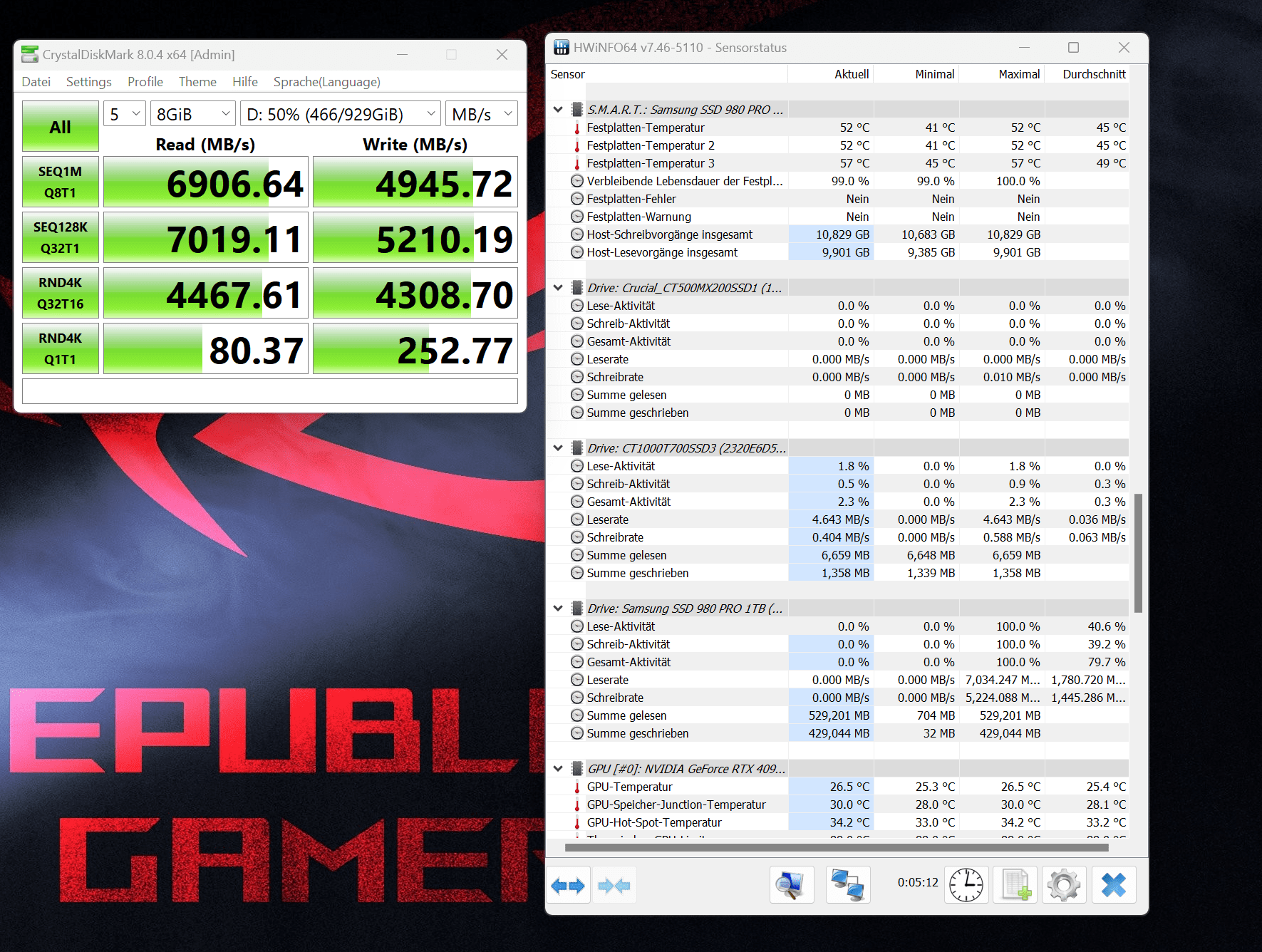The image size is (1262, 952).
Task: Collapse the Drive: Crucial_CT500MX200SSD1 group
Action: (558, 288)
